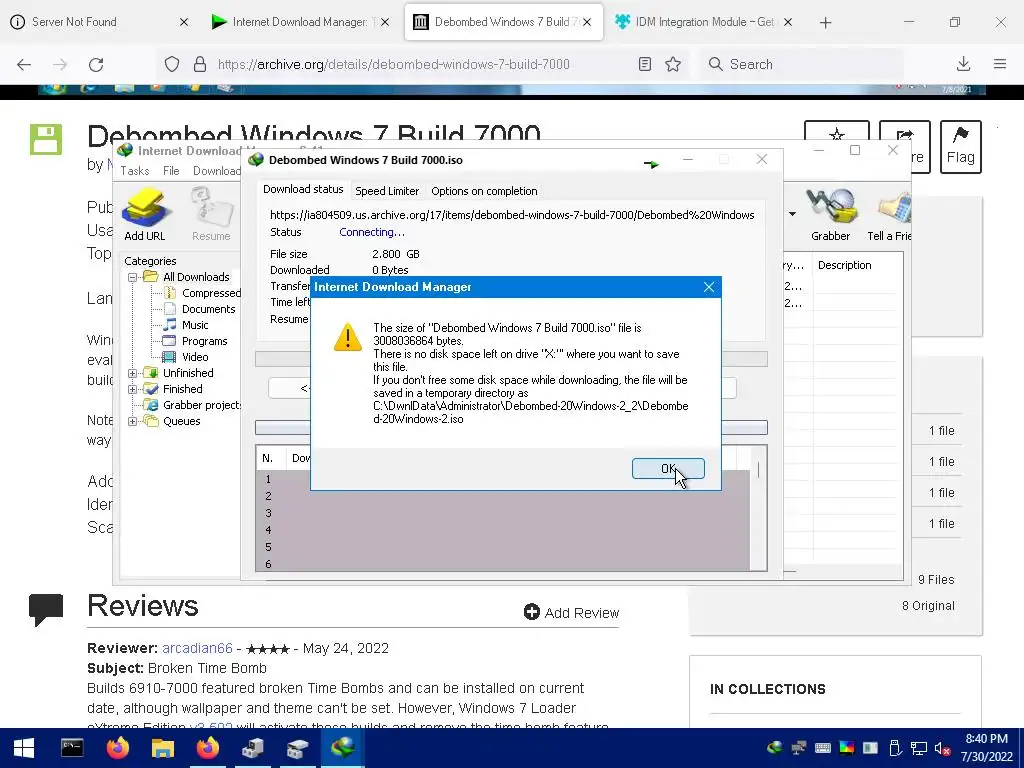Viewport: 1024px width, 768px height.
Task: Open reviewer arcadian66 profile link
Action: pyautogui.click(x=197, y=648)
